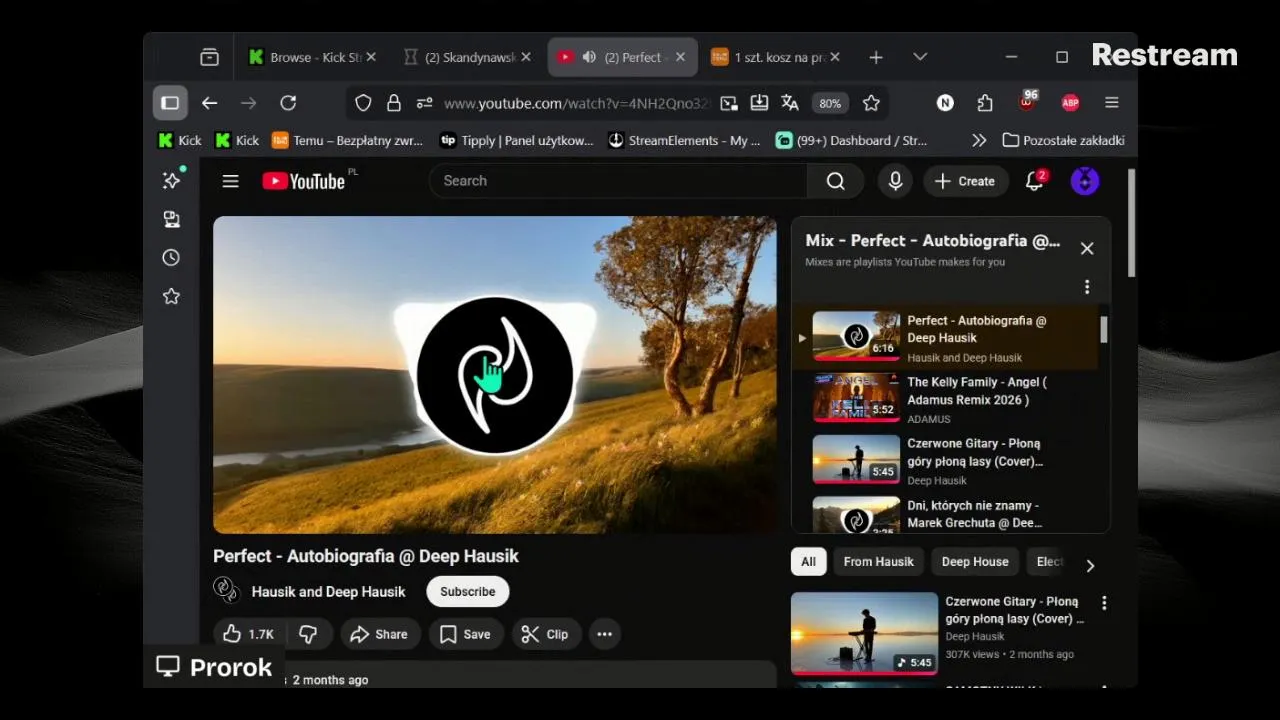Open picture-in-picture icon in address bar
Viewport: 1280px width, 720px height.
[729, 103]
